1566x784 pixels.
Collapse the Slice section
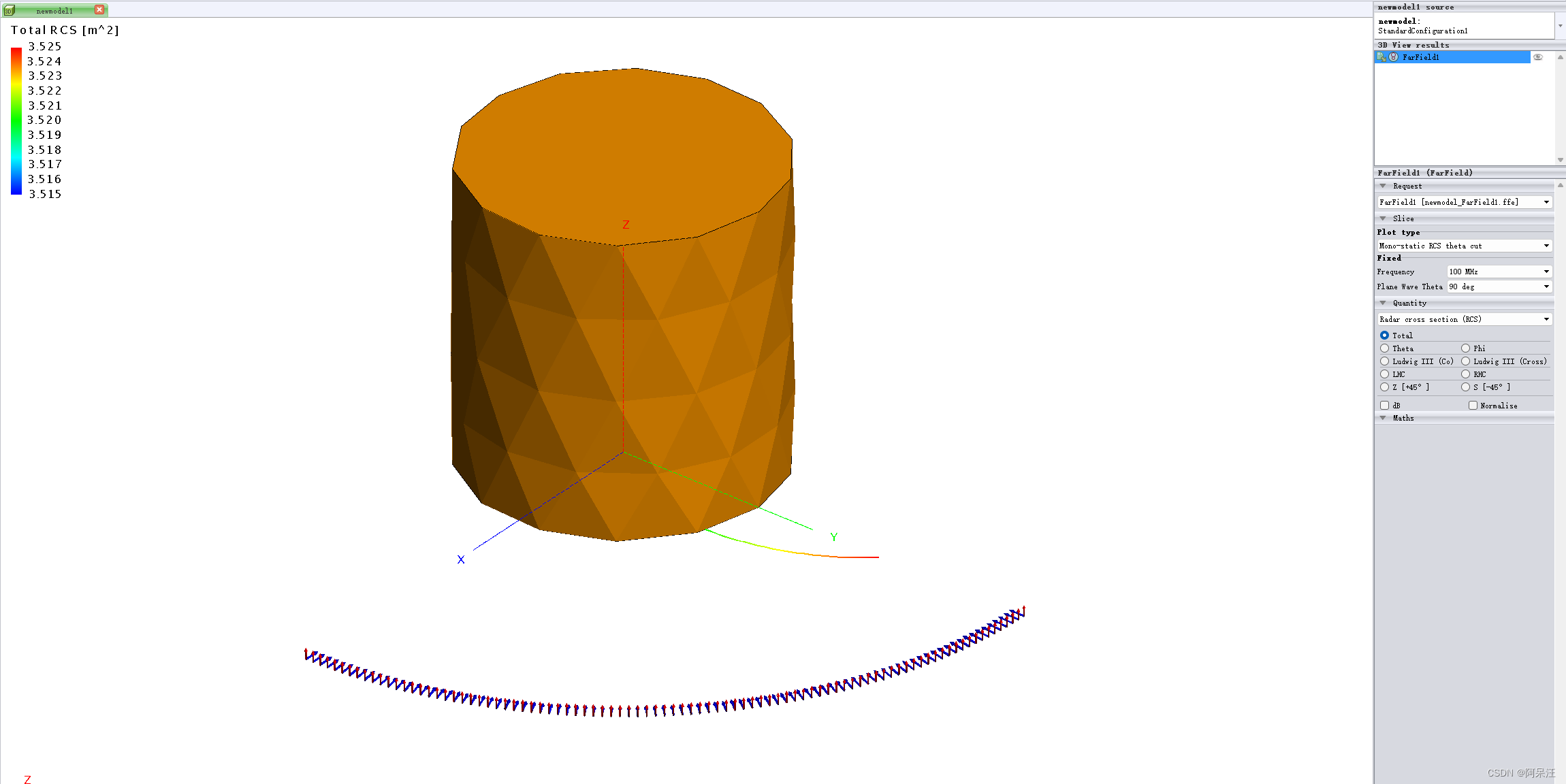(1383, 218)
